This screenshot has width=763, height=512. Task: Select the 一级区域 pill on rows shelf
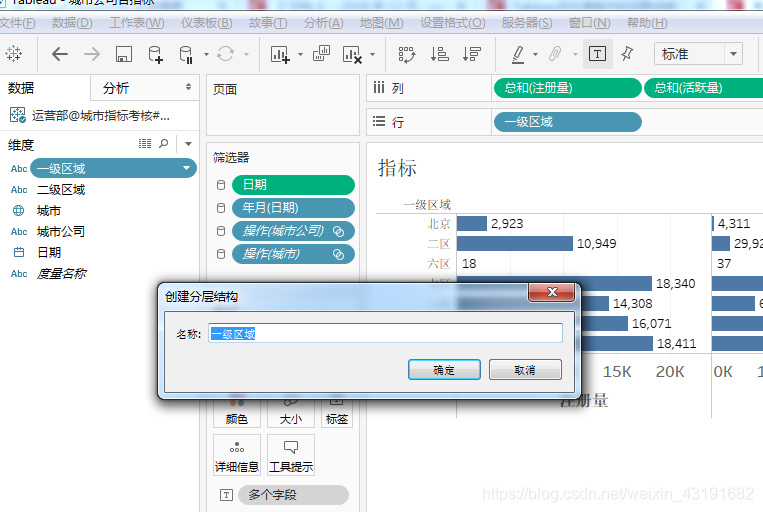[x=567, y=122]
